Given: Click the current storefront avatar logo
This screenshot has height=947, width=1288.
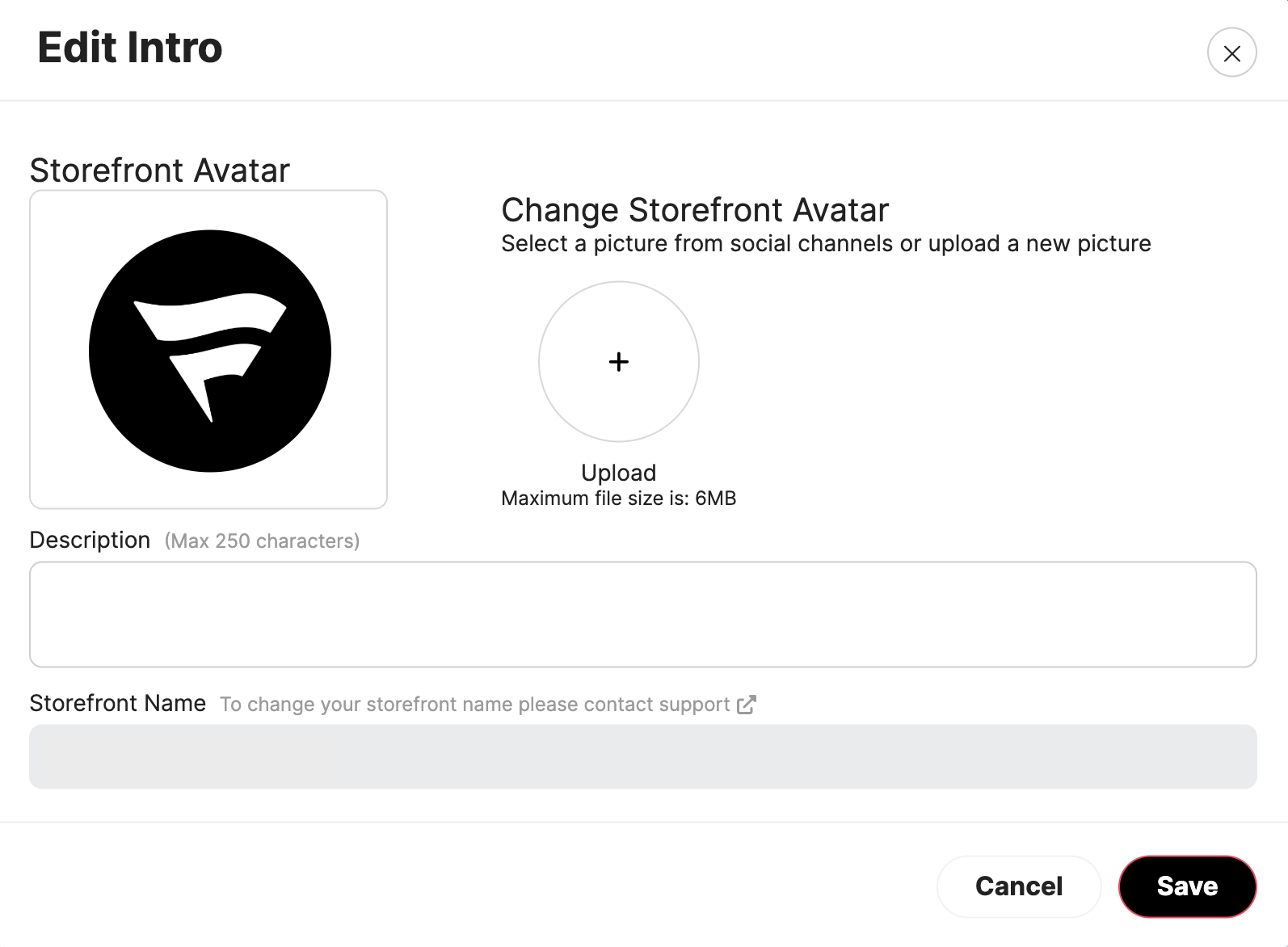Looking at the screenshot, I should (210, 351).
